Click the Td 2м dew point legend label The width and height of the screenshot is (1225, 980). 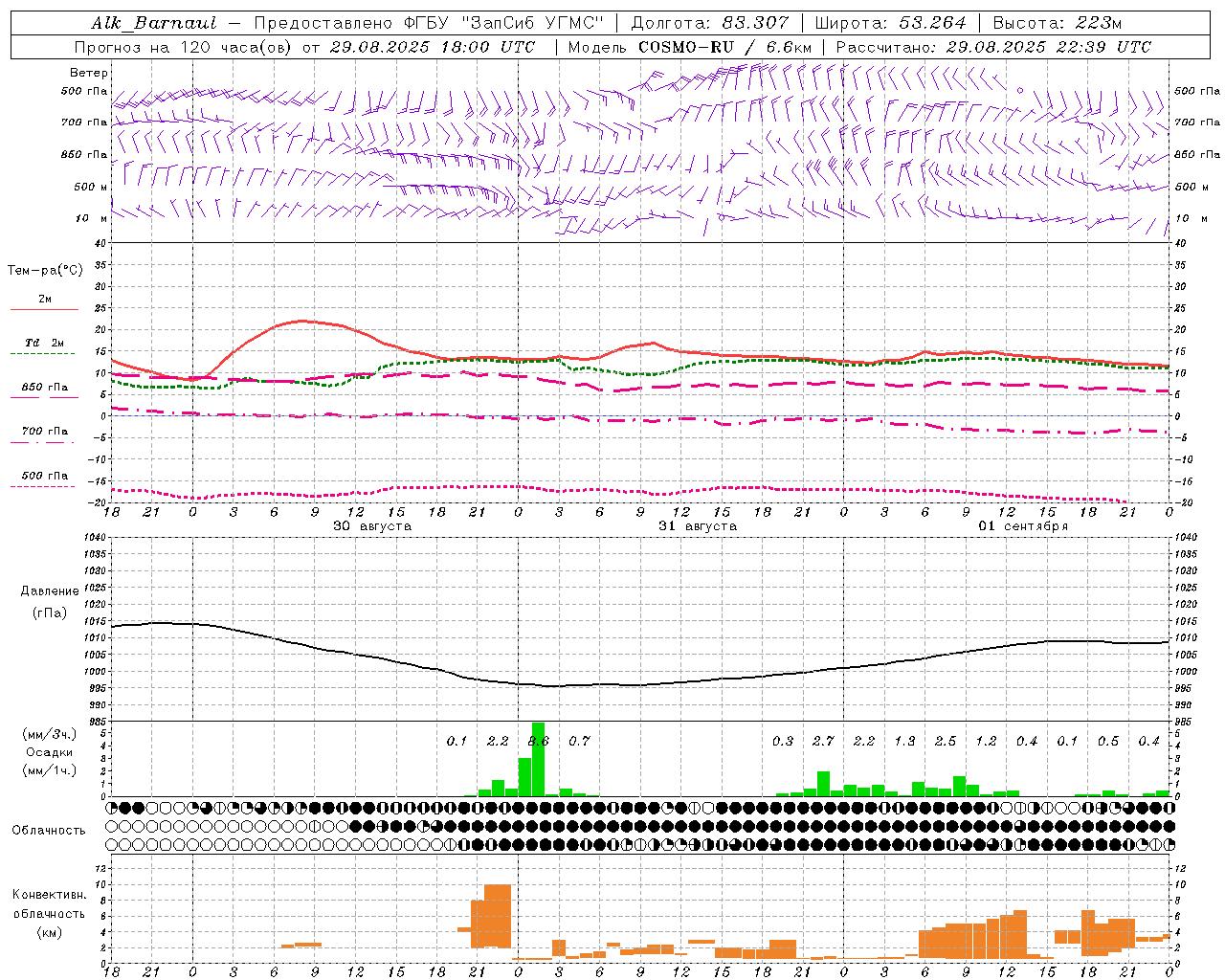(44, 343)
